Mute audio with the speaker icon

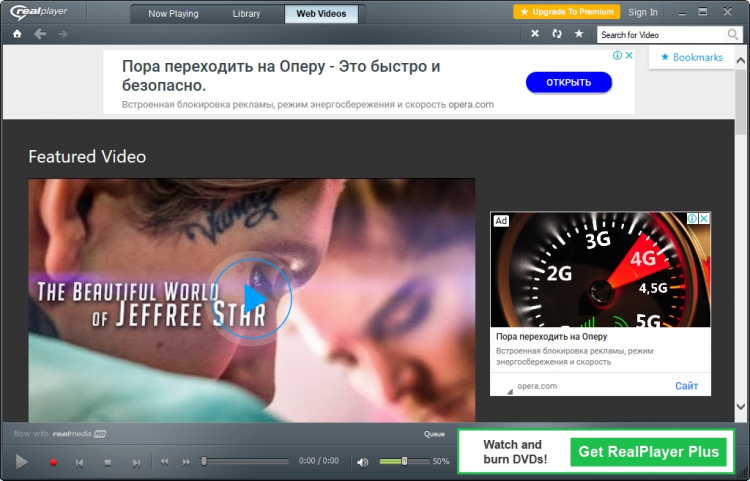[362, 462]
